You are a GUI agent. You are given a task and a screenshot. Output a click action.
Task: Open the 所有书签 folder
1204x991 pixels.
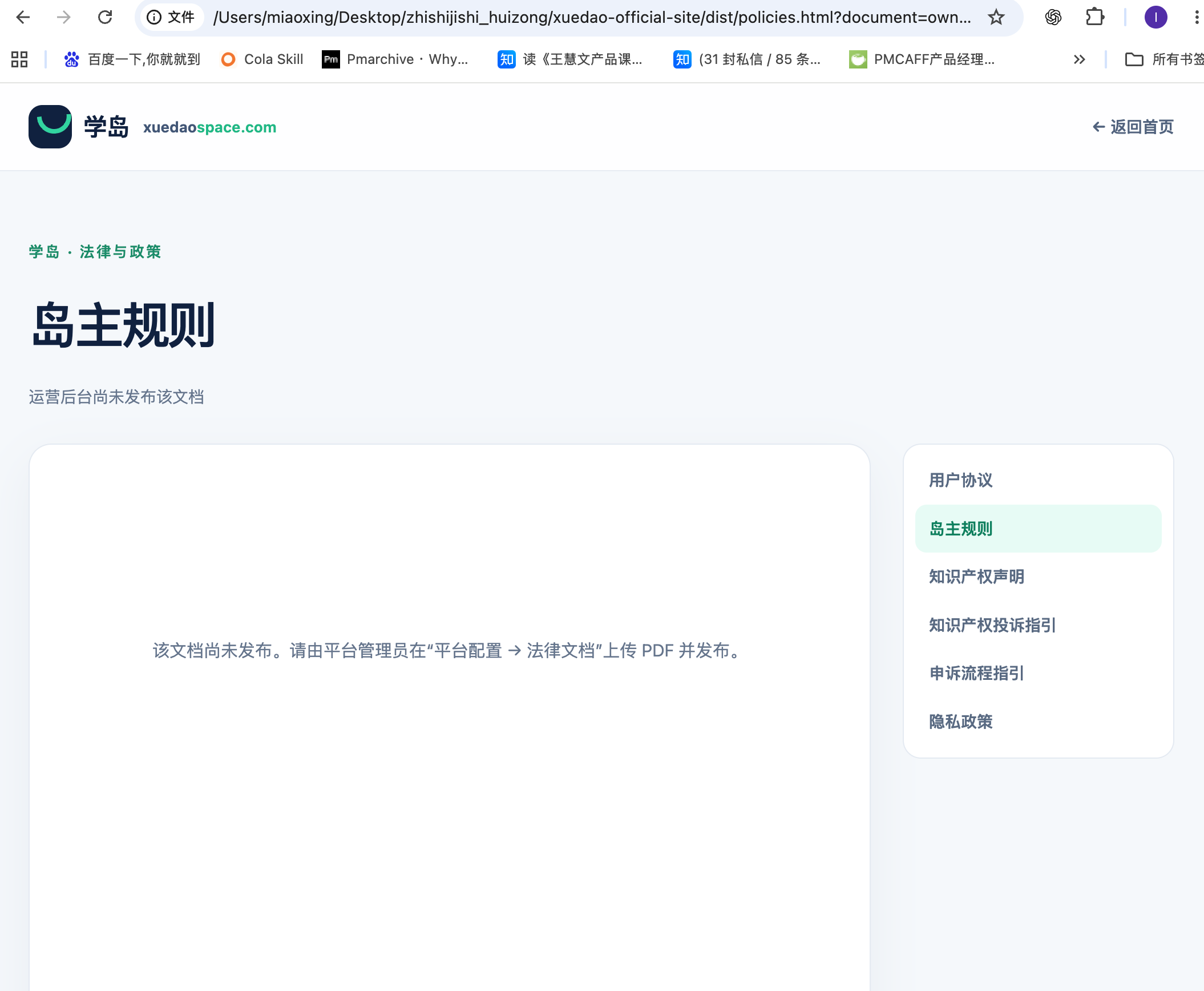pyautogui.click(x=1164, y=59)
